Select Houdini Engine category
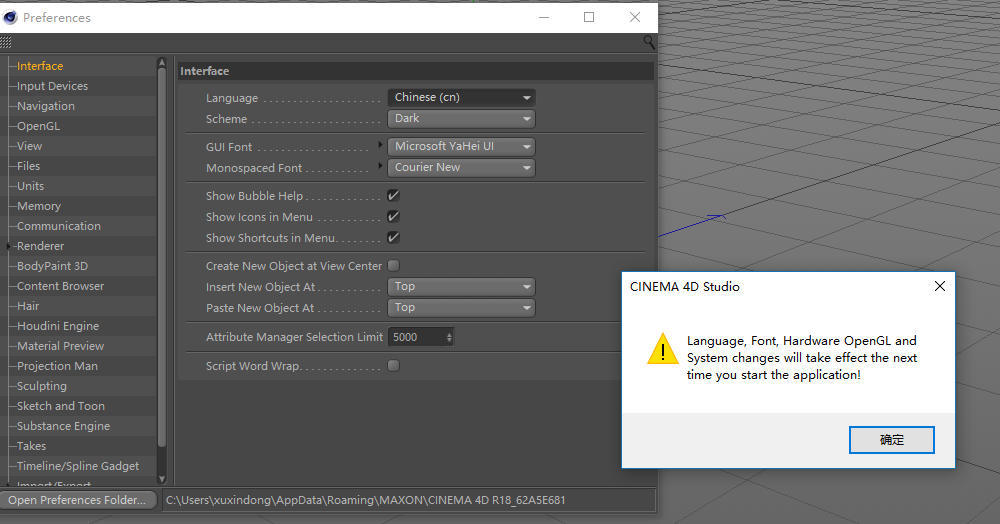Viewport: 1000px width, 524px height. [x=58, y=326]
